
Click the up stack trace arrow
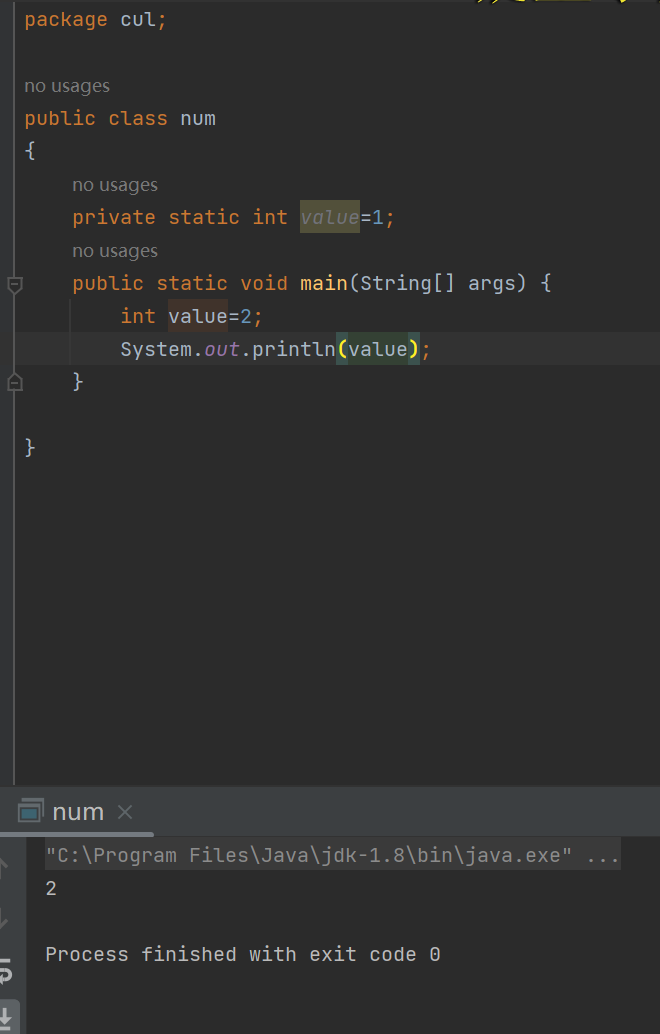(4, 868)
